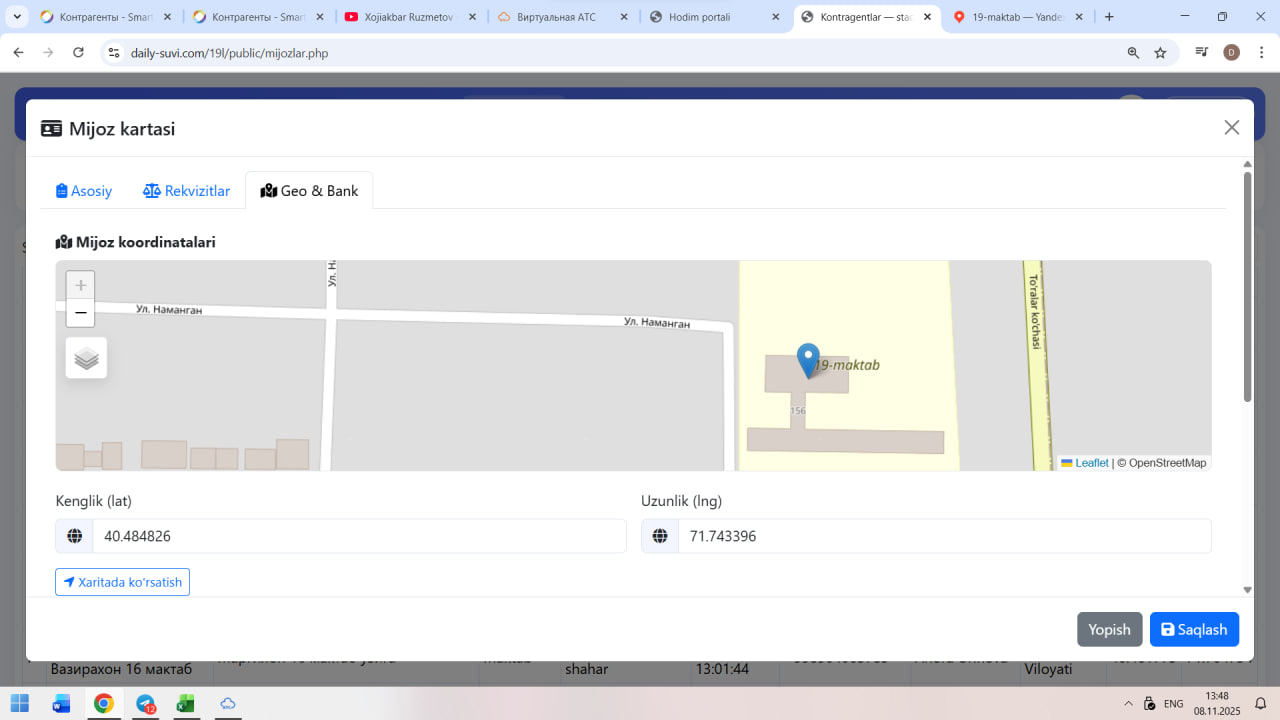The height and width of the screenshot is (720, 1280).
Task: Click the browser address bar URL
Action: 230,53
